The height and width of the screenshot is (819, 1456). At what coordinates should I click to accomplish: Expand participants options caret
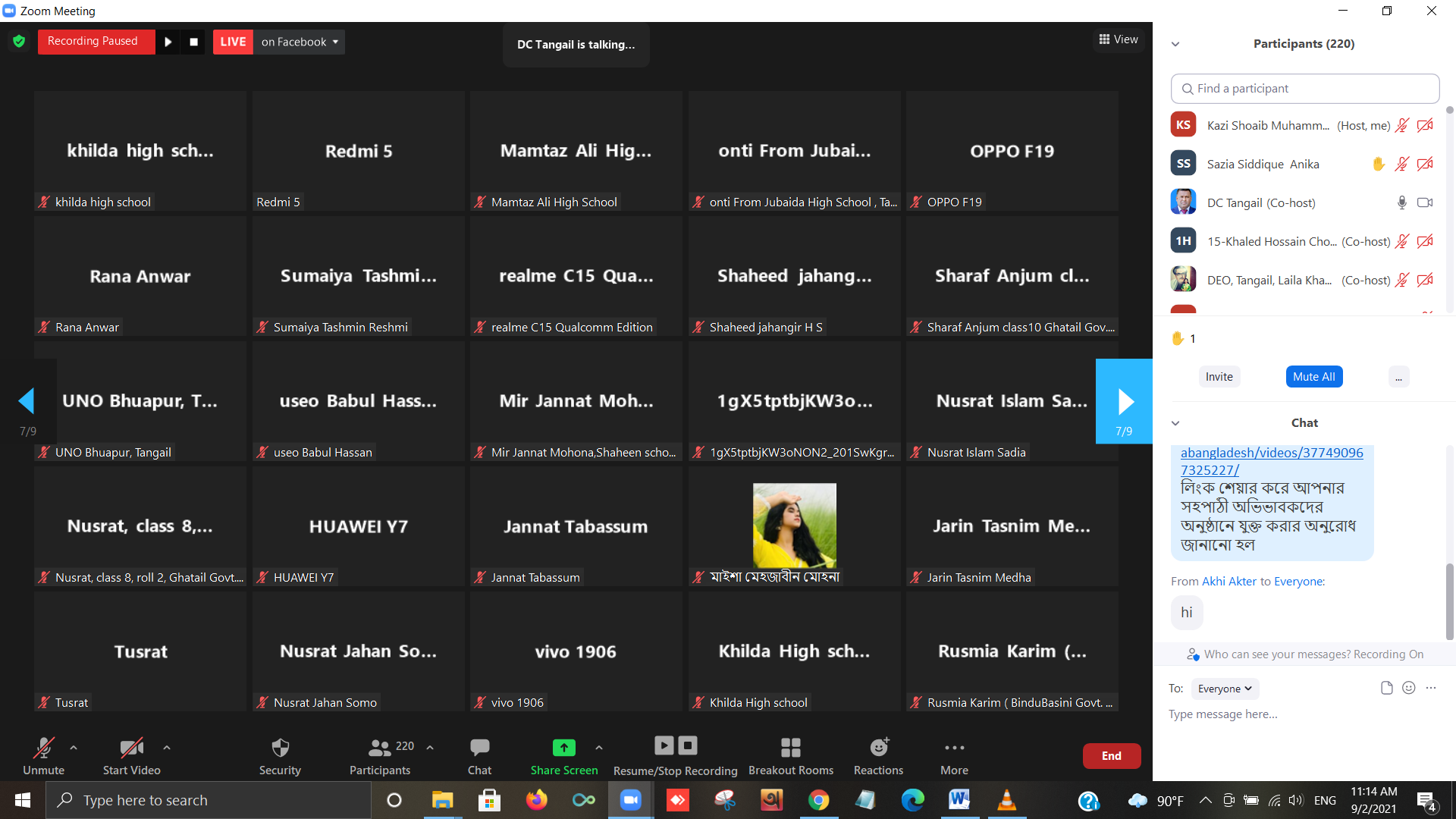tap(430, 748)
